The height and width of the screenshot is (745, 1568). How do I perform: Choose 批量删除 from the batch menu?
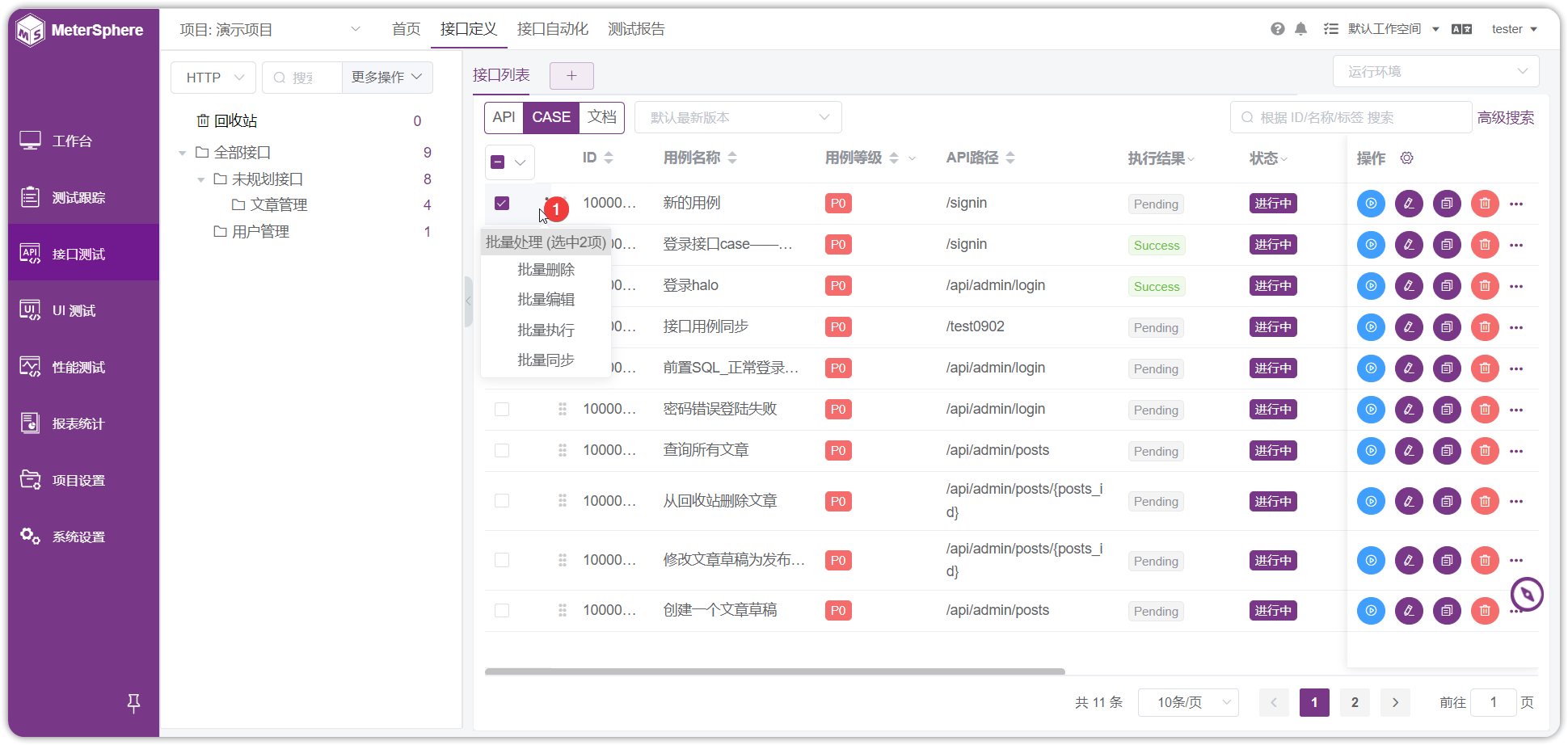546,270
